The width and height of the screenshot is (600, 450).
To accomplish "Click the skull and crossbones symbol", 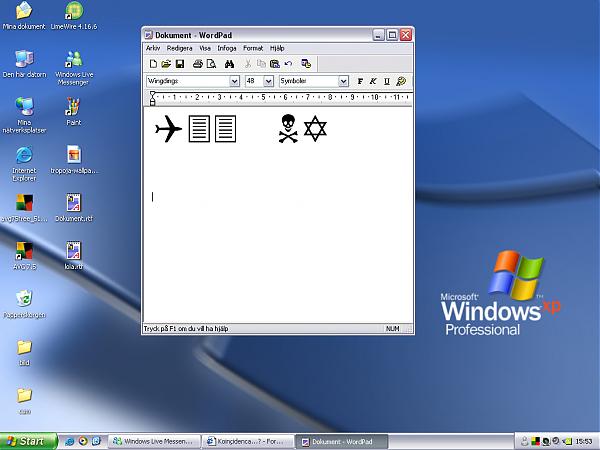I will pos(288,129).
